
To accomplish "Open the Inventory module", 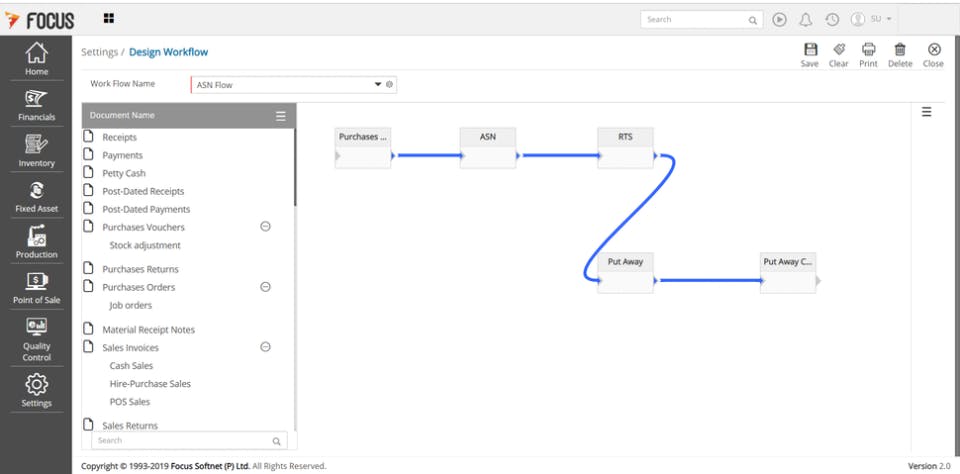I will coord(36,150).
